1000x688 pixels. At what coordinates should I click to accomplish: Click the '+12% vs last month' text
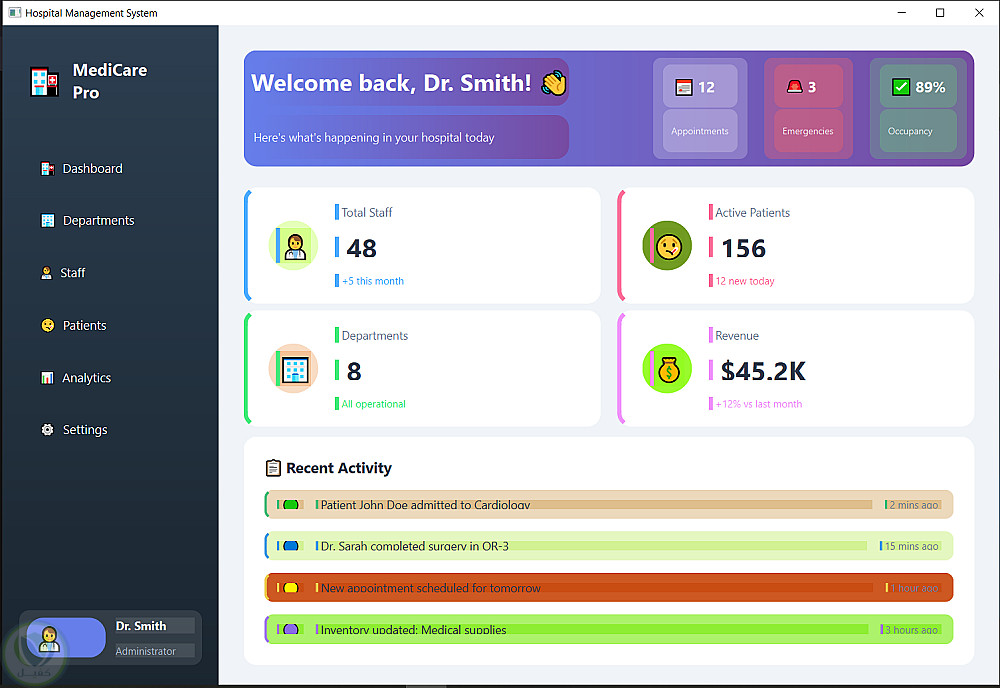click(759, 404)
